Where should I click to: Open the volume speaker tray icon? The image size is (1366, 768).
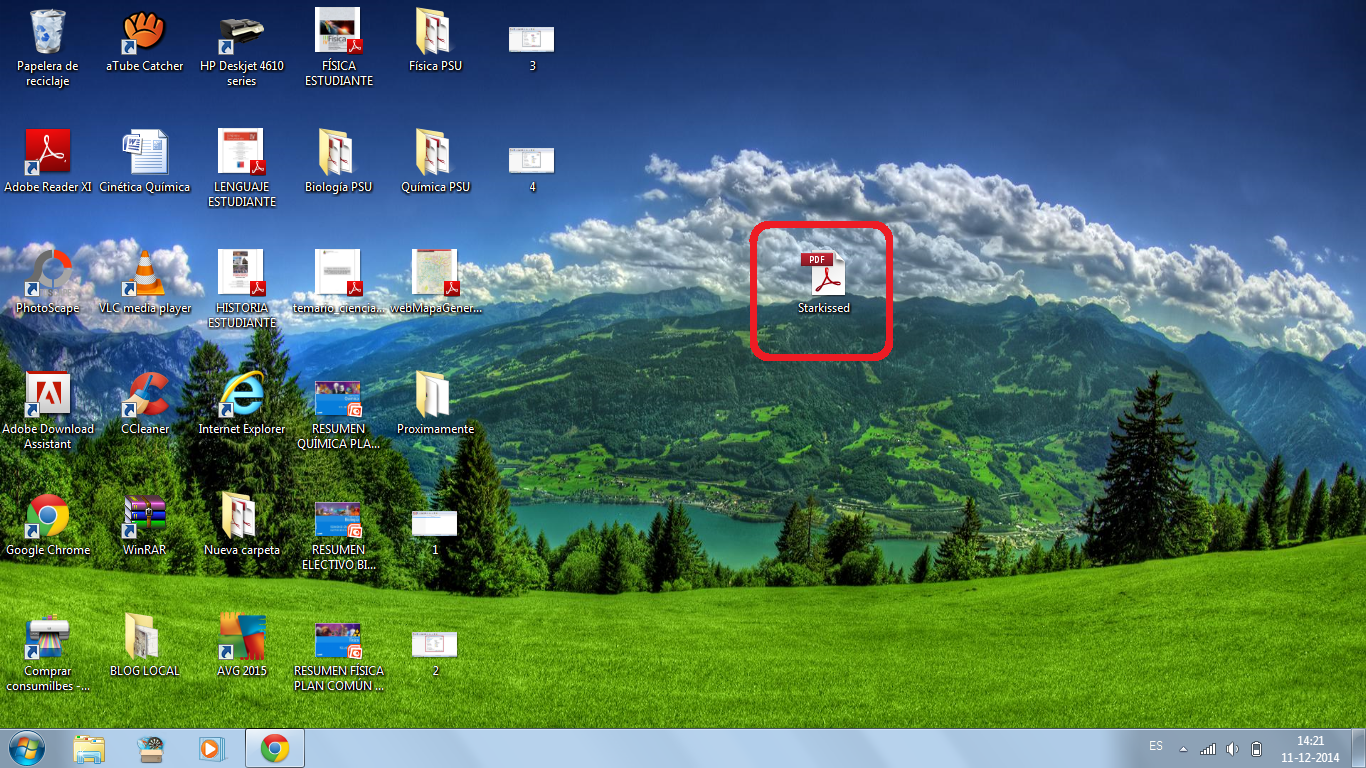(1232, 748)
